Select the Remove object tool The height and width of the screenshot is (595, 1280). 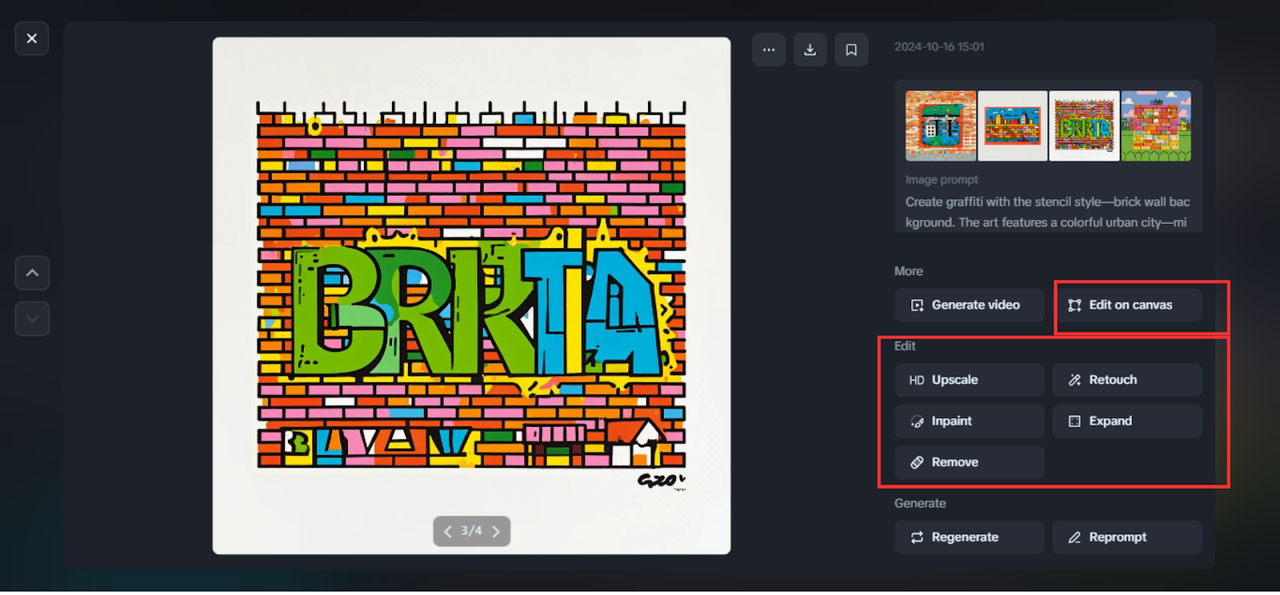tap(968, 461)
